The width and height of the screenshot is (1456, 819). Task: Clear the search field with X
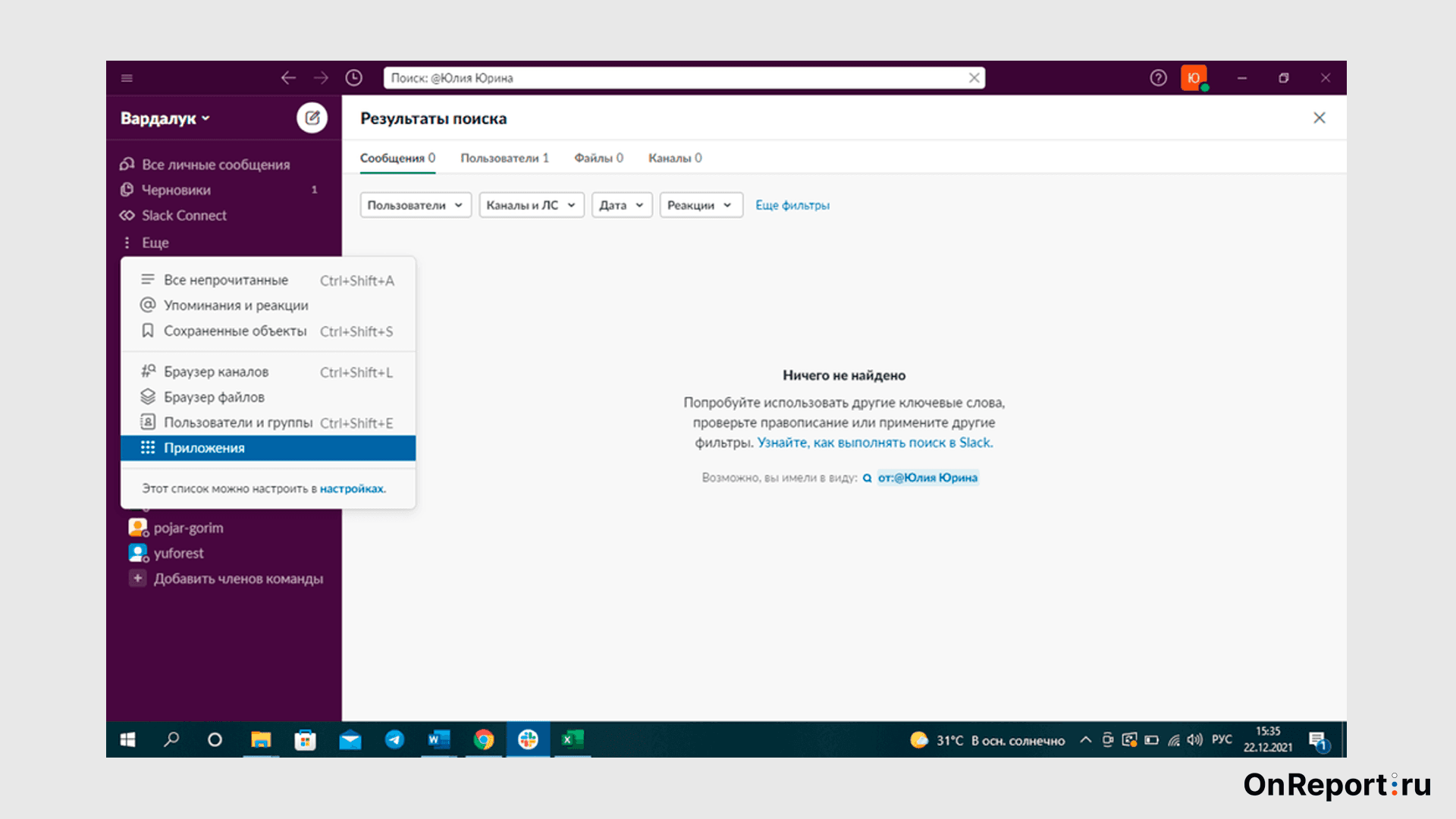click(x=974, y=78)
